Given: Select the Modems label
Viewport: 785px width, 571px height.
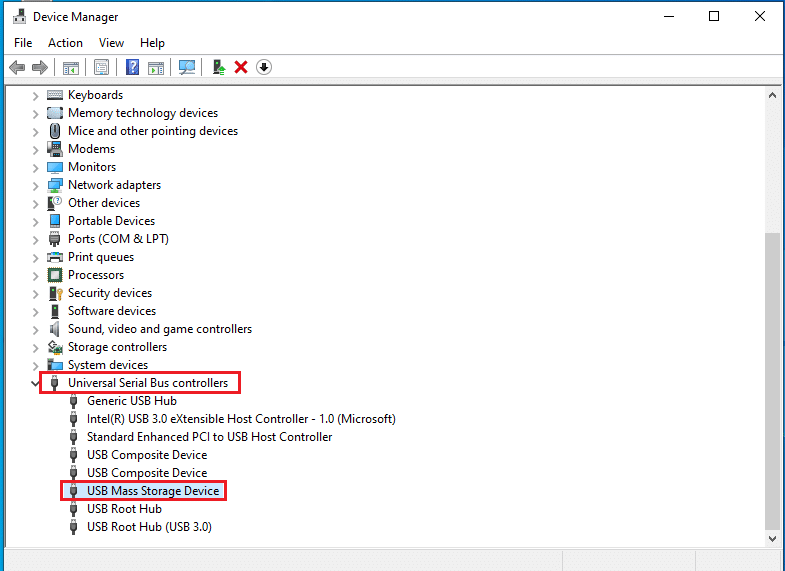Looking at the screenshot, I should 92,149.
